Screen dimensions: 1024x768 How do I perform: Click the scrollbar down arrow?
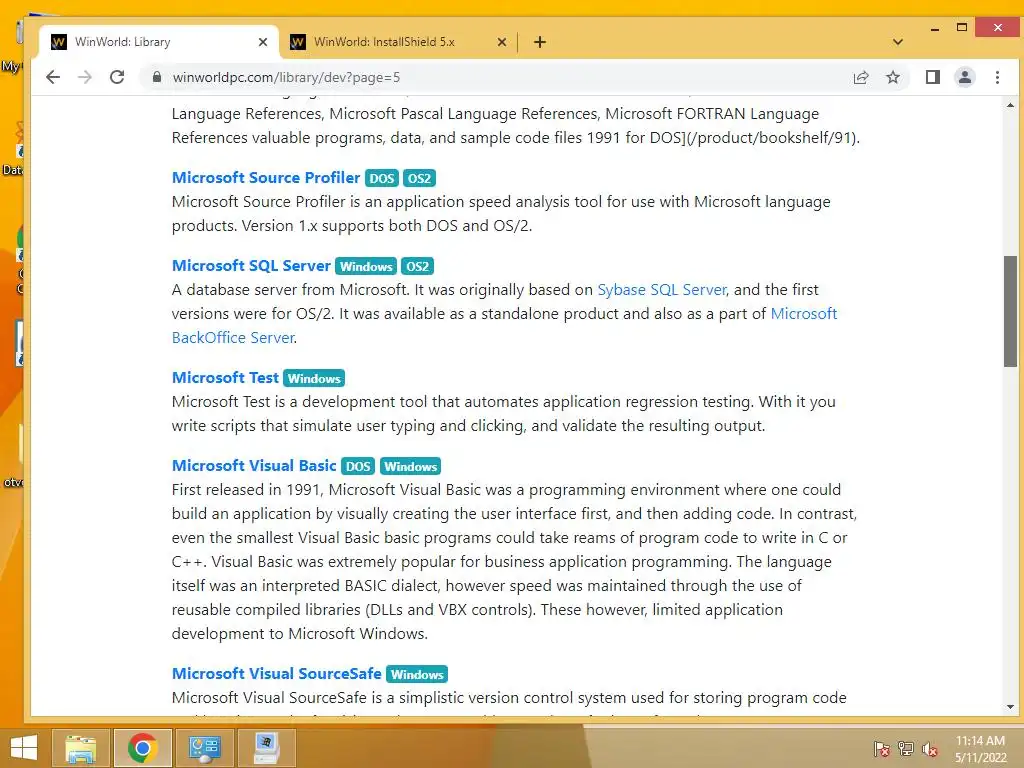[1010, 707]
